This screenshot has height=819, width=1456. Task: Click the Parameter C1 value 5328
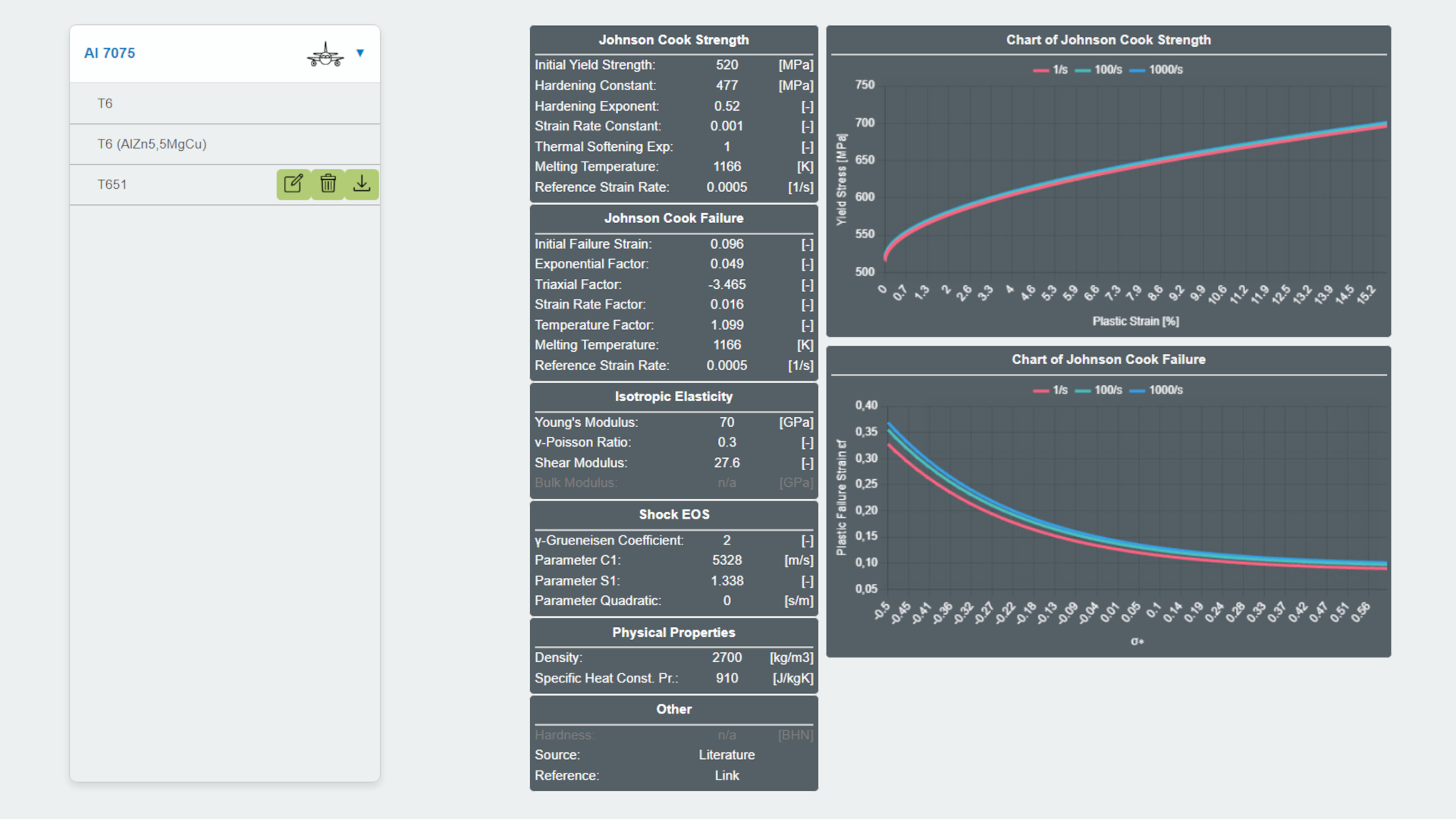[726, 560]
